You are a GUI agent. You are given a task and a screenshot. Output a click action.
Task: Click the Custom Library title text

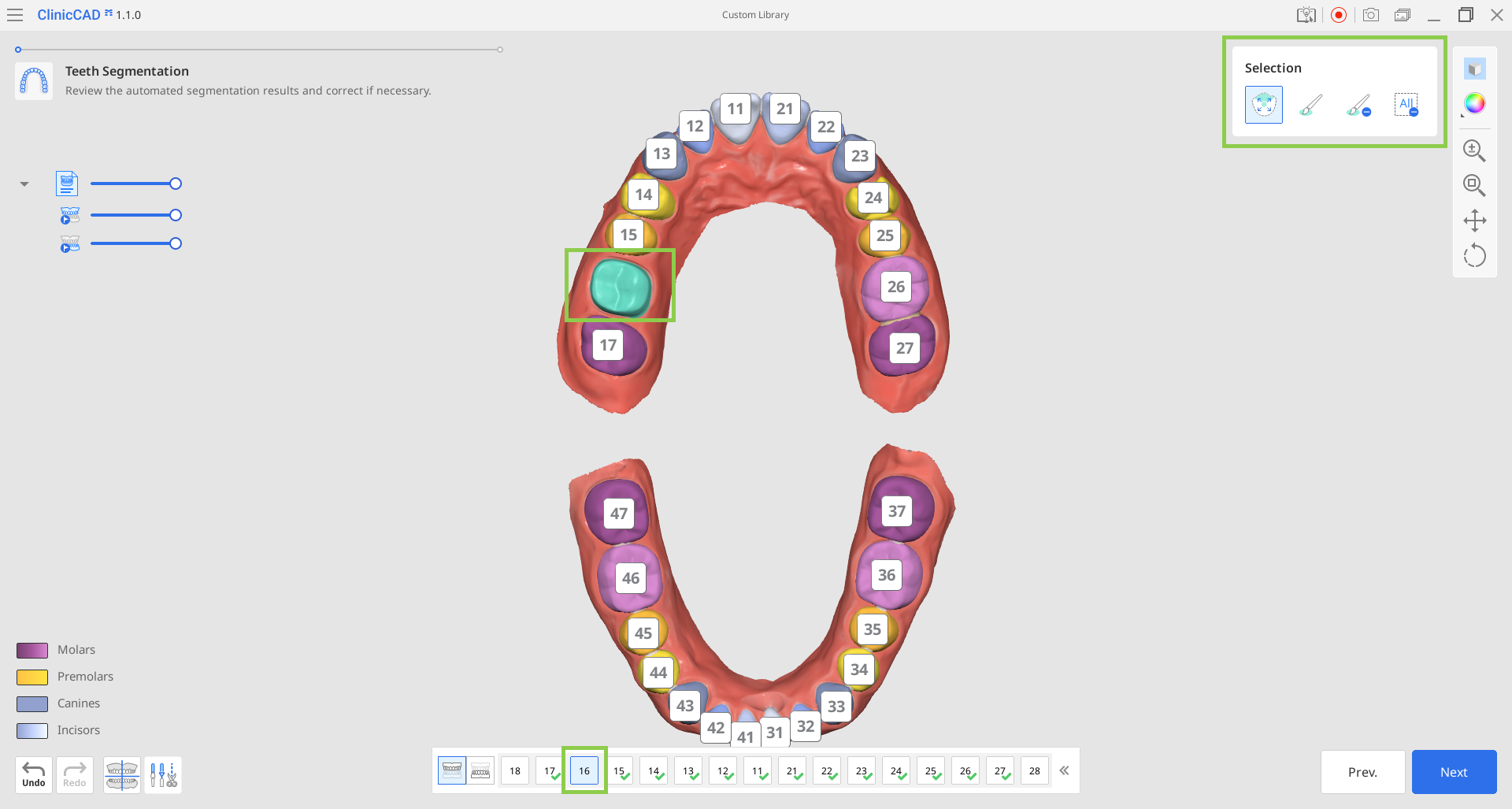755,15
